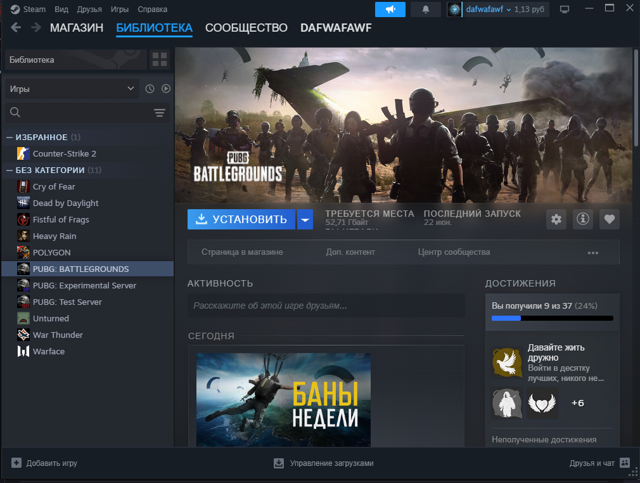Open the Баны недели news thumbnail

click(x=283, y=400)
